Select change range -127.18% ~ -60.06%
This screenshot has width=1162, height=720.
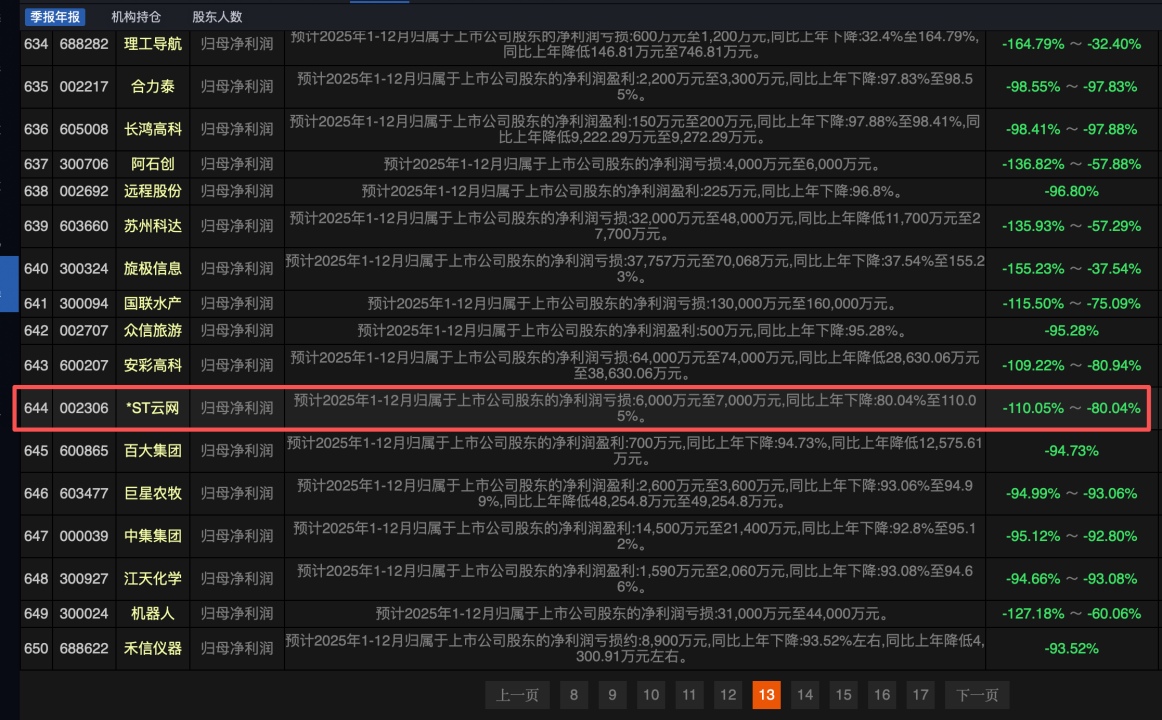click(1071, 613)
